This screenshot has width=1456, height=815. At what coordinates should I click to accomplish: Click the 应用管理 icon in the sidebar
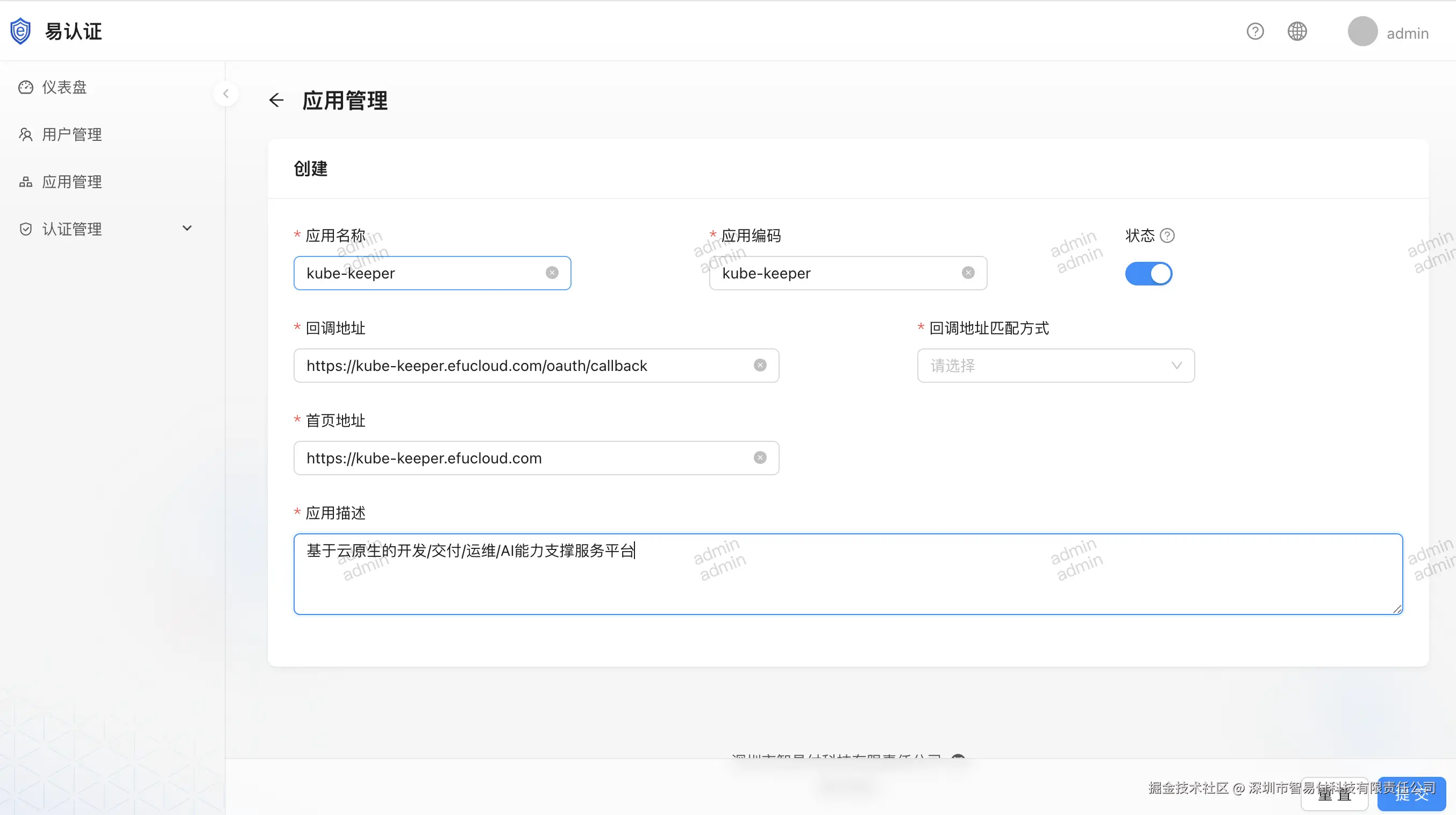pos(26,181)
